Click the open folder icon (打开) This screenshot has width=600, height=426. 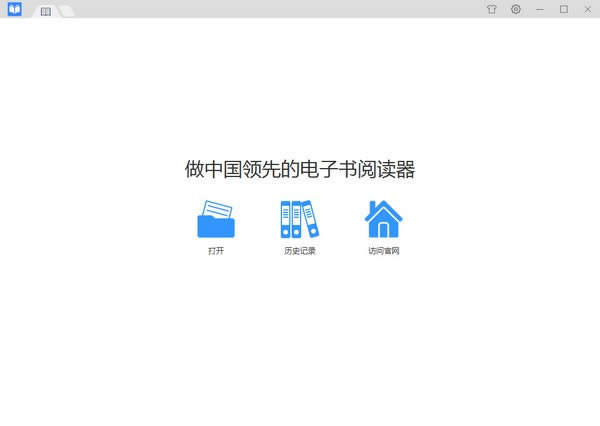point(216,219)
